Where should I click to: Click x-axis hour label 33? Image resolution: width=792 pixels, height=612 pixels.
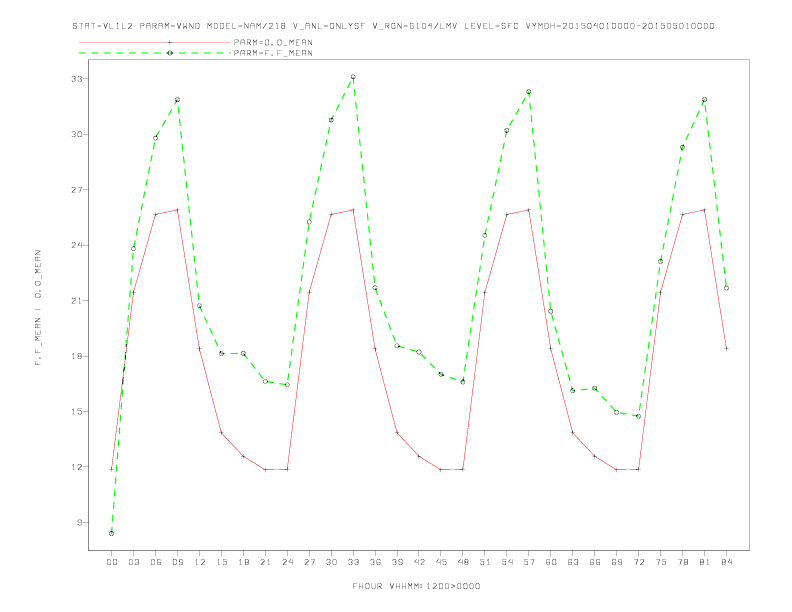pyautogui.click(x=353, y=562)
